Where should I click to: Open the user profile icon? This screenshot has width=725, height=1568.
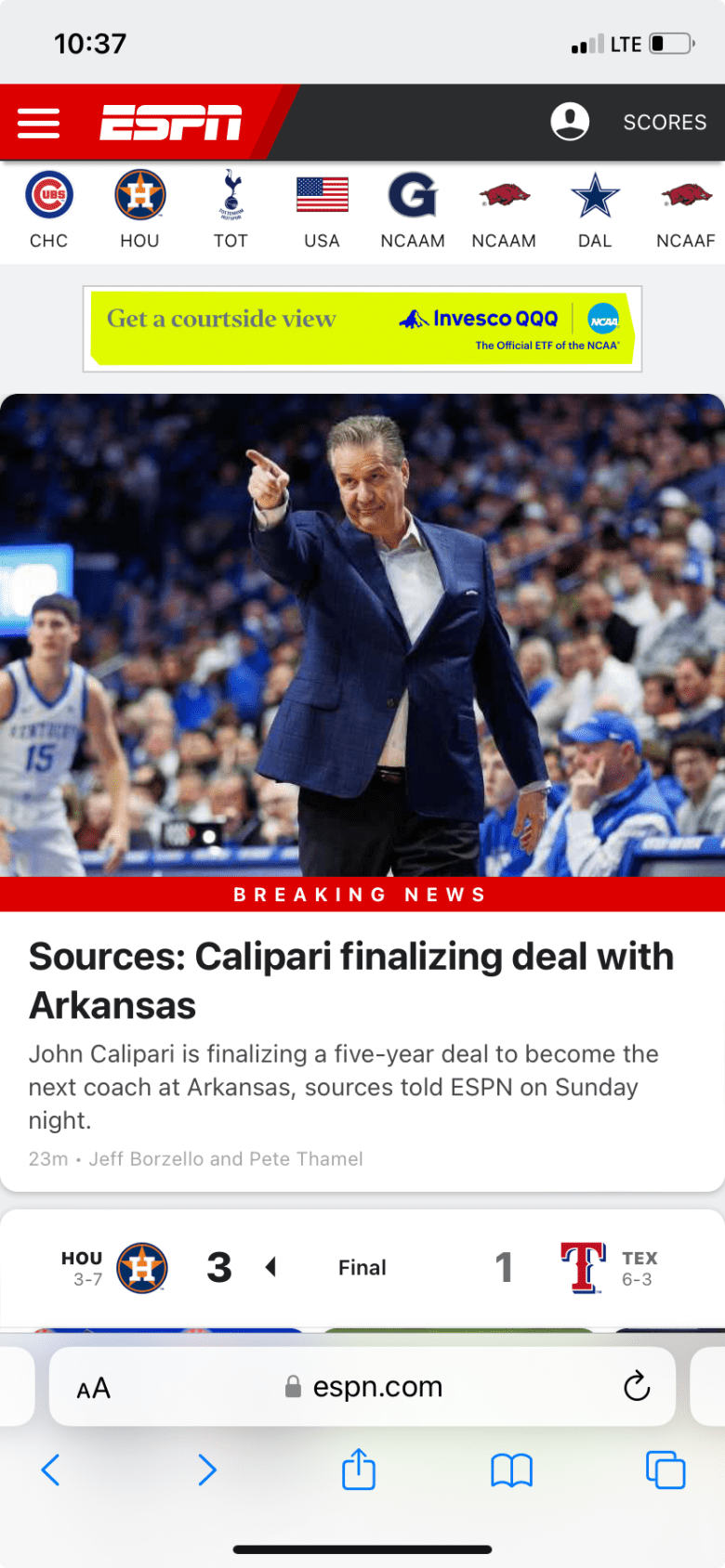click(570, 122)
